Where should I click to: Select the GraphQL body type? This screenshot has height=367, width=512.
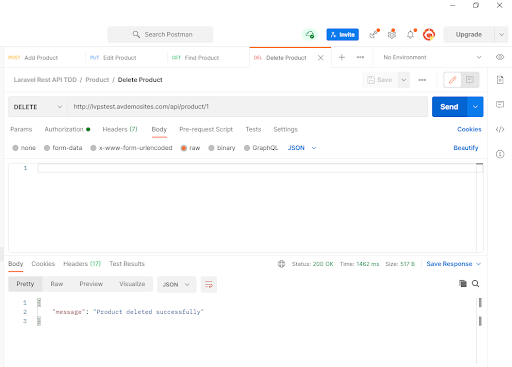click(x=261, y=148)
